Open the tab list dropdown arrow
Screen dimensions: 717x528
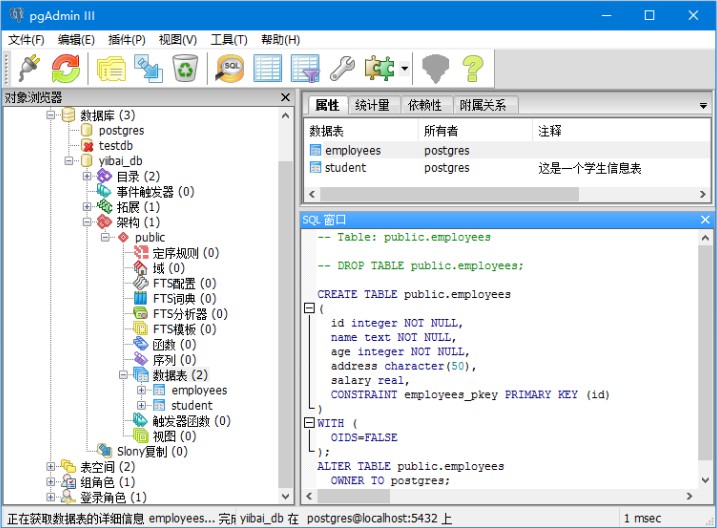[x=703, y=106]
